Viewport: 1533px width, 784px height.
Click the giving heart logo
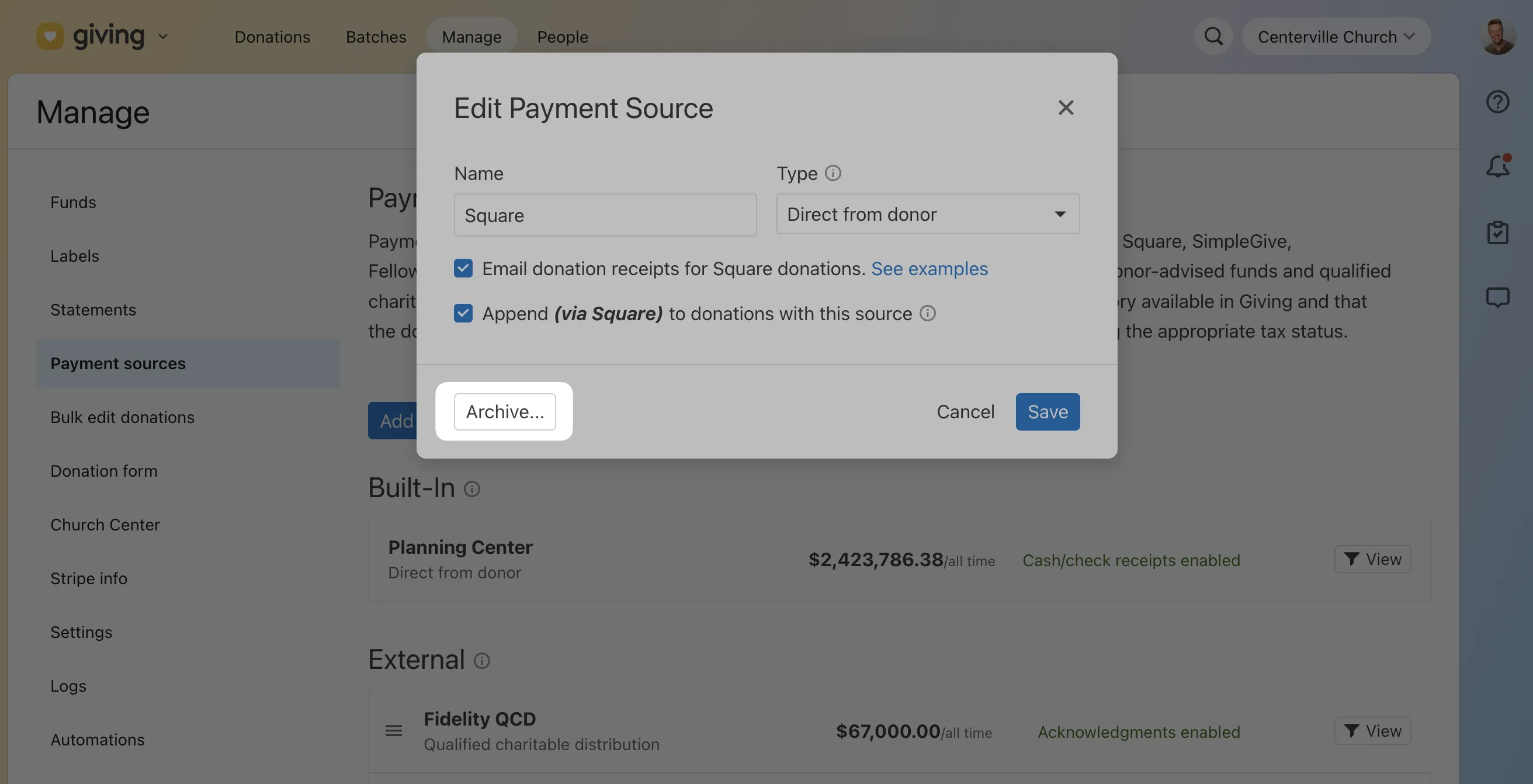click(50, 36)
